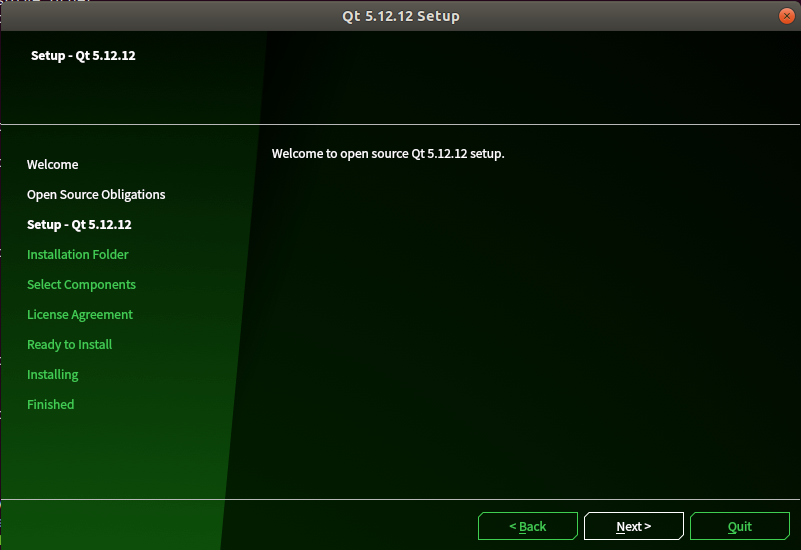Select the License Agreement step
This screenshot has width=801, height=550.
[80, 315]
